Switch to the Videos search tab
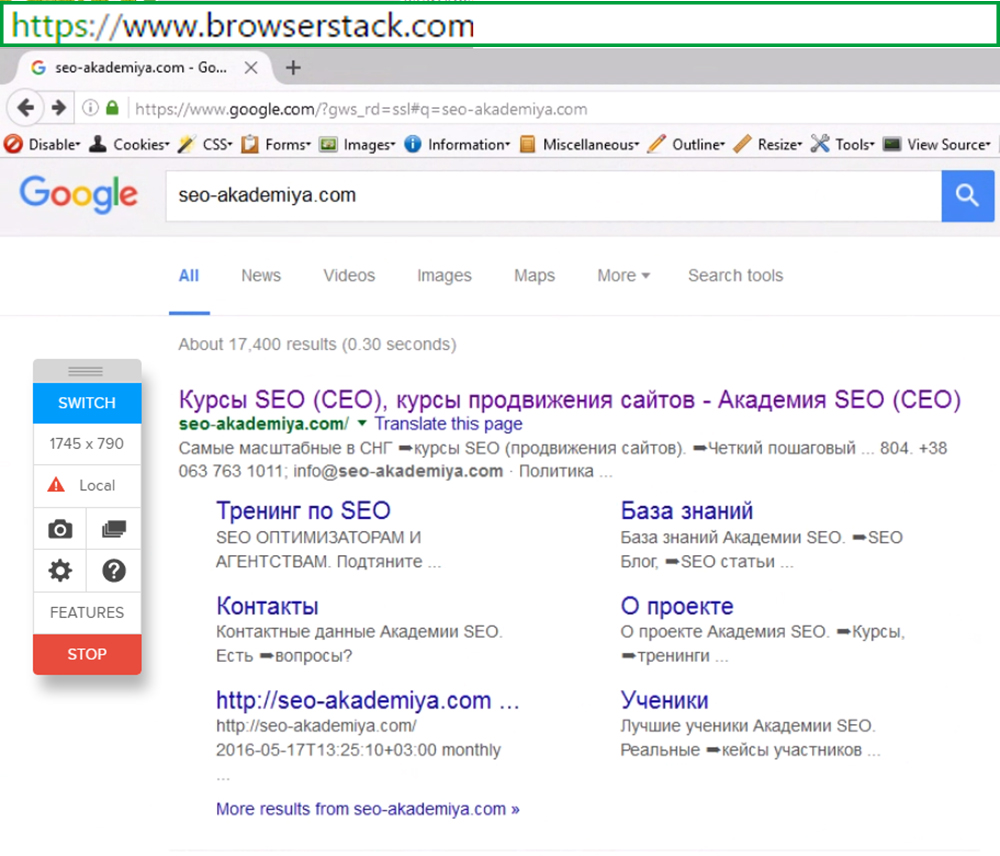Viewport: 1000px width, 856px height. click(x=349, y=276)
